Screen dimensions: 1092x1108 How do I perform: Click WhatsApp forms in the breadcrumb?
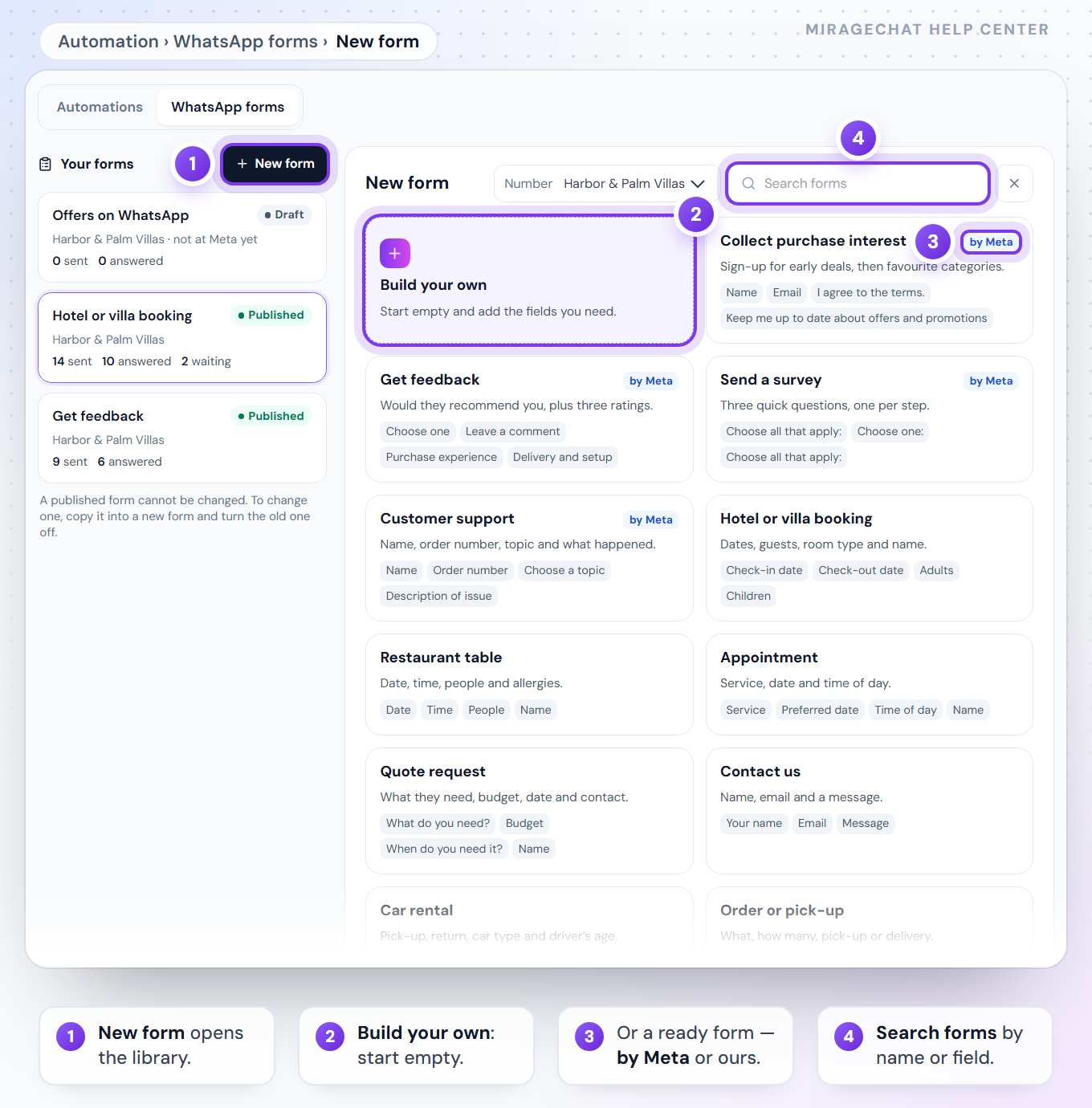point(246,42)
